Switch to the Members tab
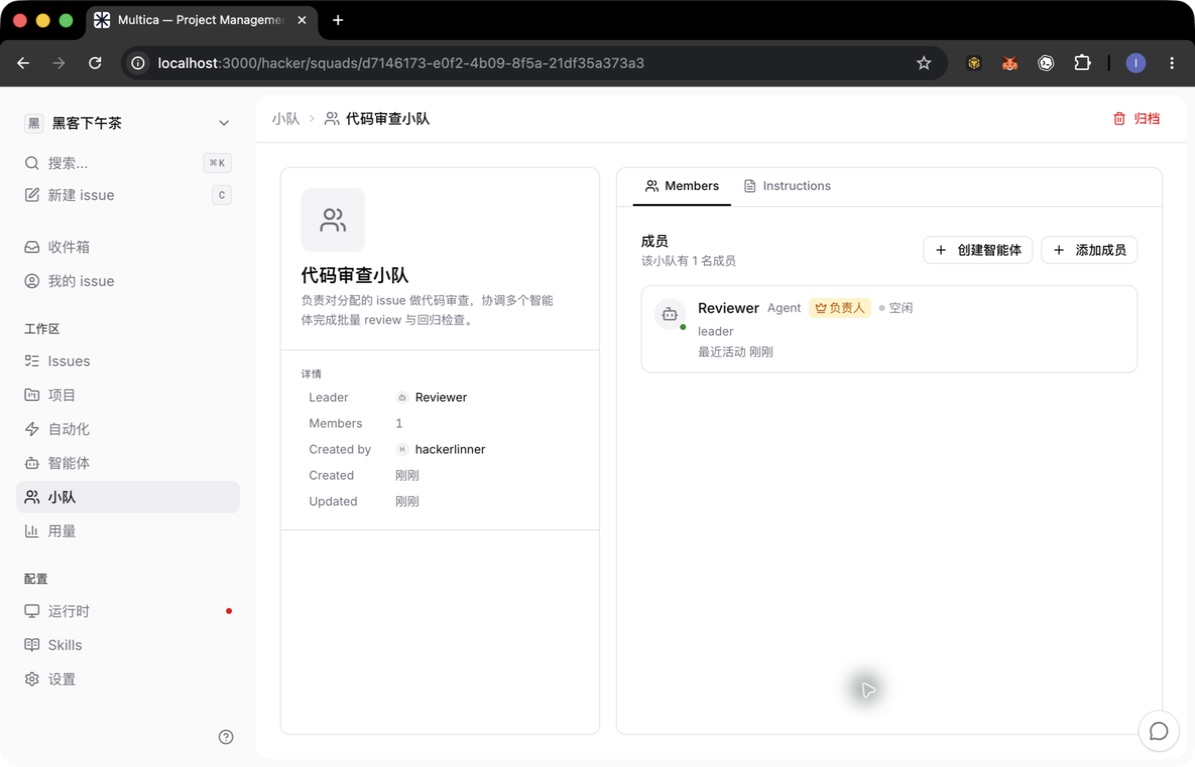 coord(682,186)
